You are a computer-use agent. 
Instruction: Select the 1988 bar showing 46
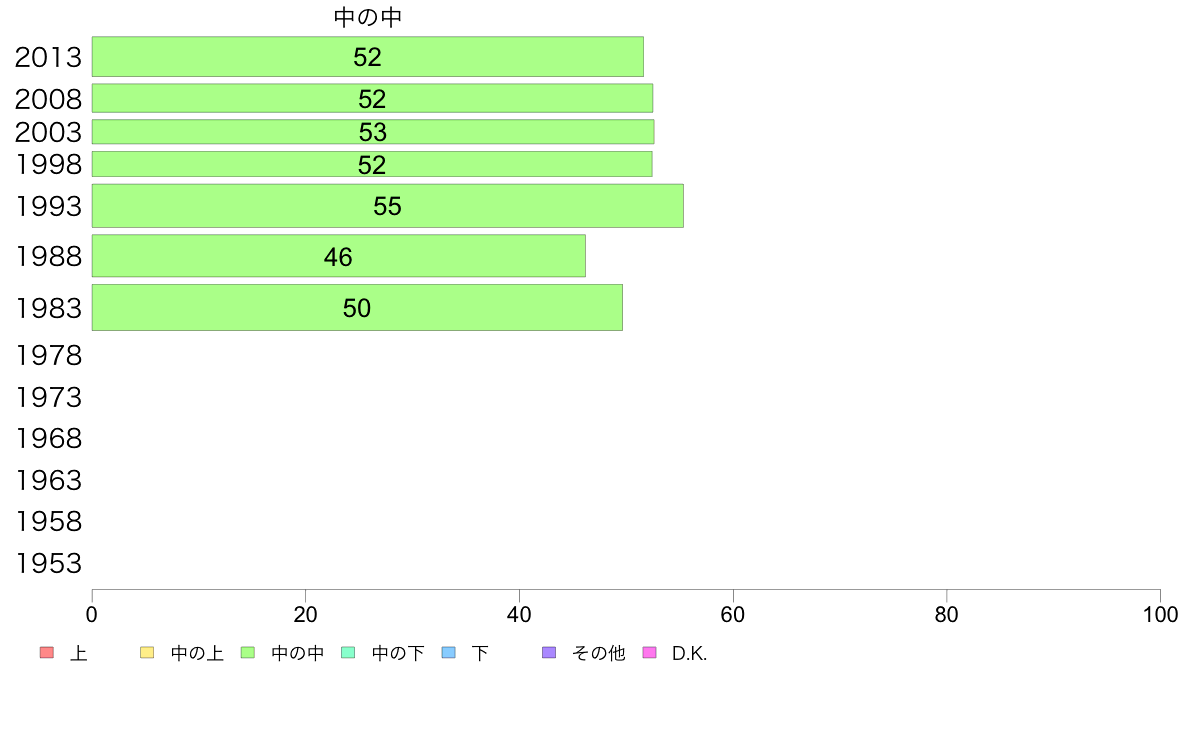pos(339,256)
